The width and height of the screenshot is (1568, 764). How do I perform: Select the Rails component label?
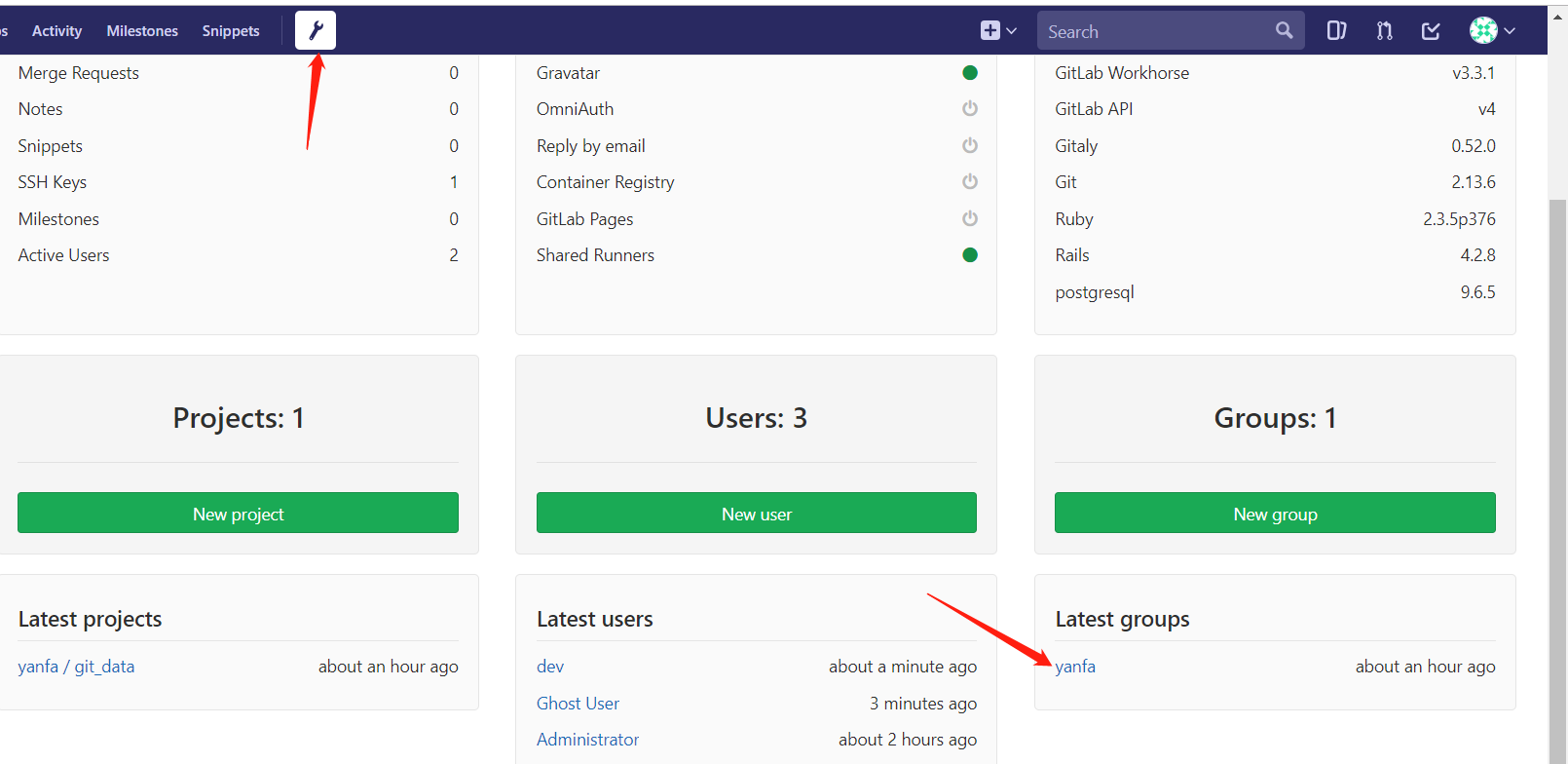click(x=1072, y=255)
